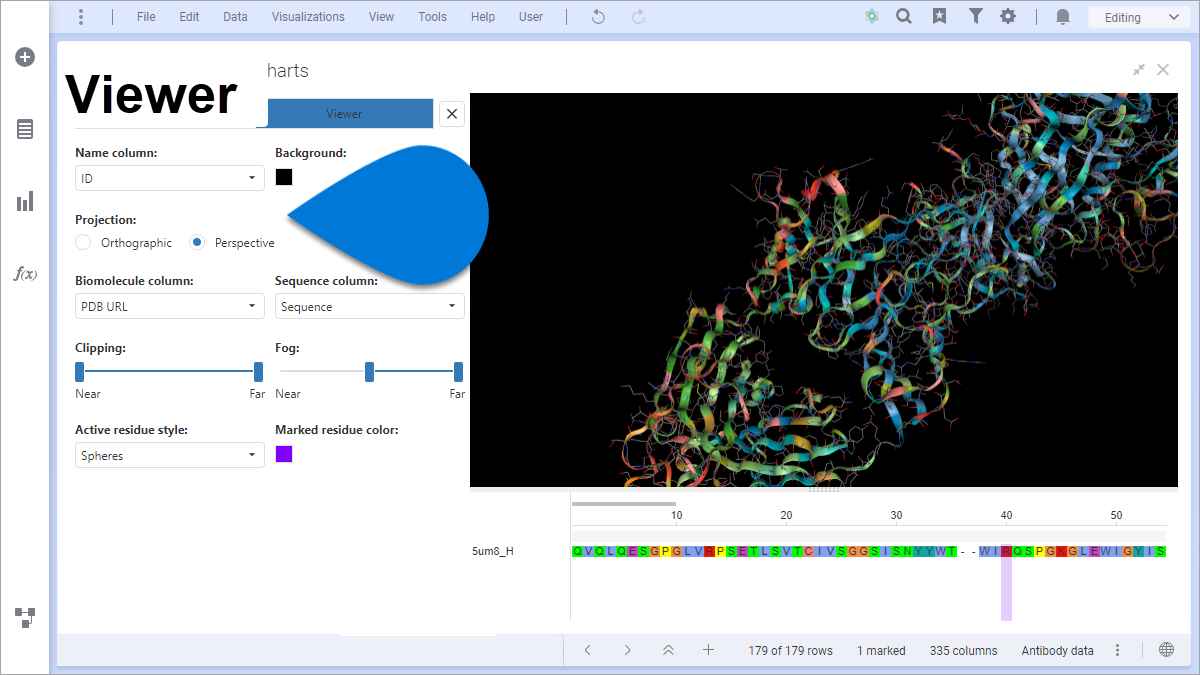Open notifications via the bell icon

click(1062, 16)
